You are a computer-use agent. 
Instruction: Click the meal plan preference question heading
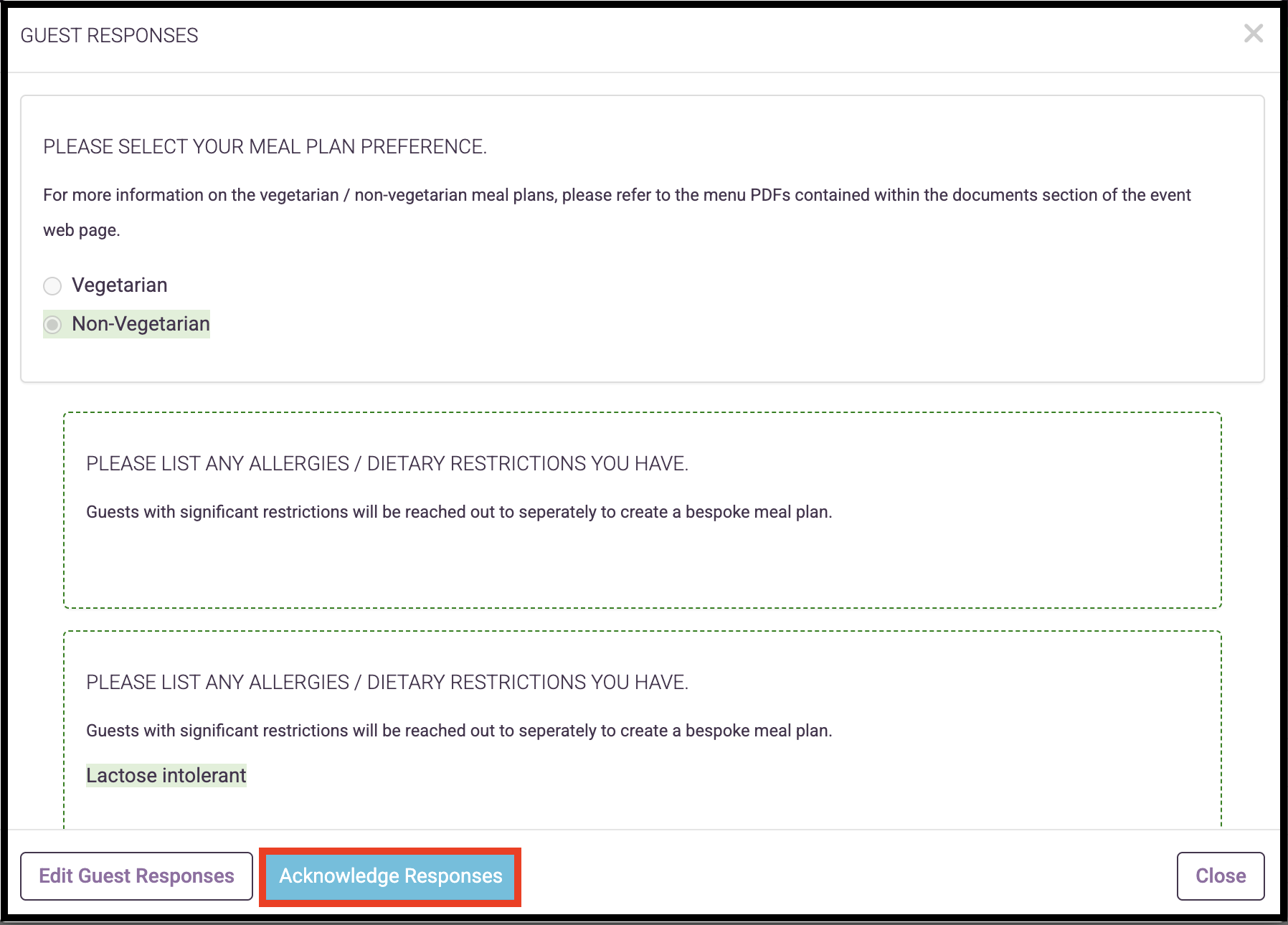click(265, 147)
